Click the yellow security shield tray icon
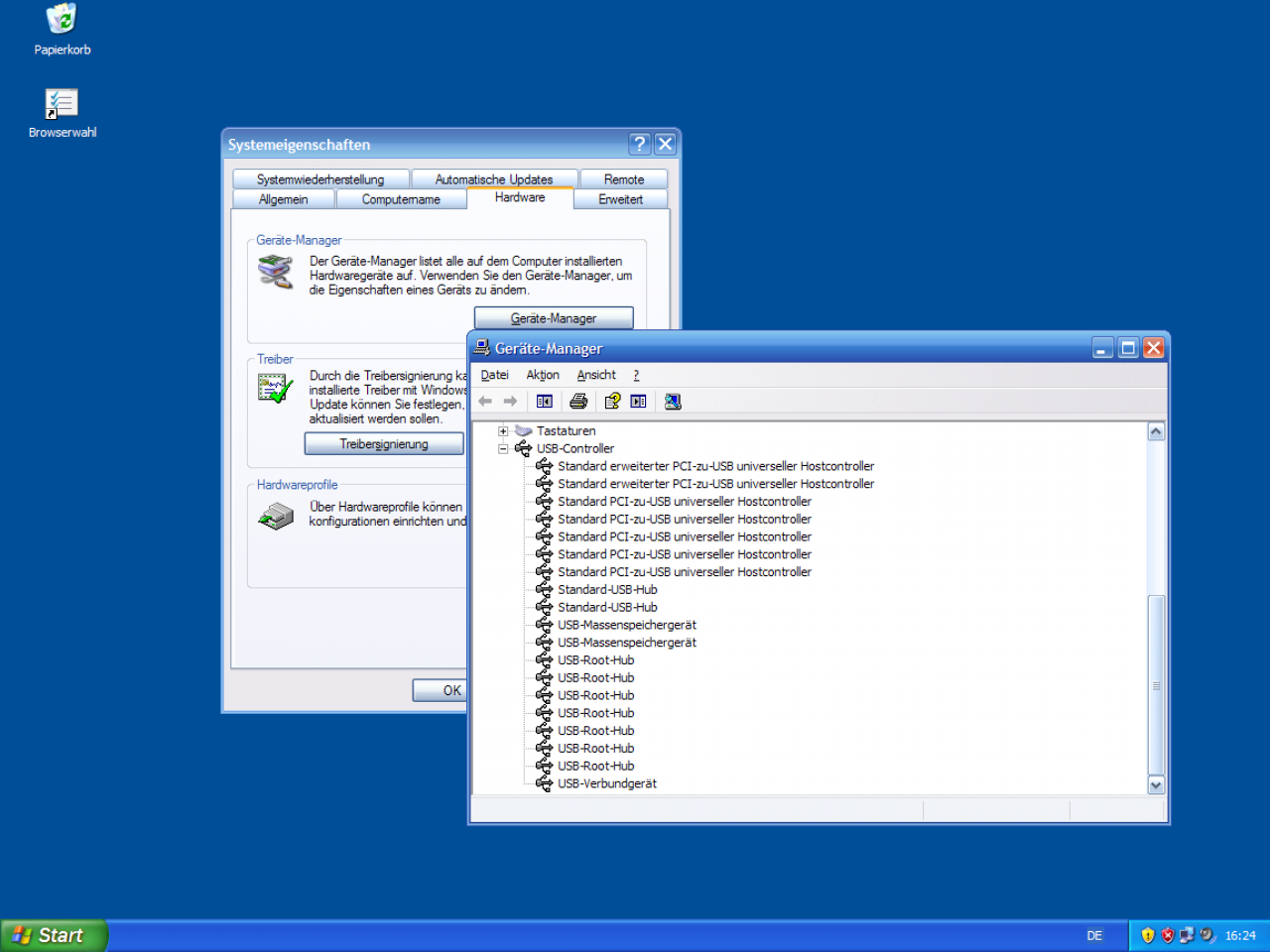1270x952 pixels. [1148, 935]
